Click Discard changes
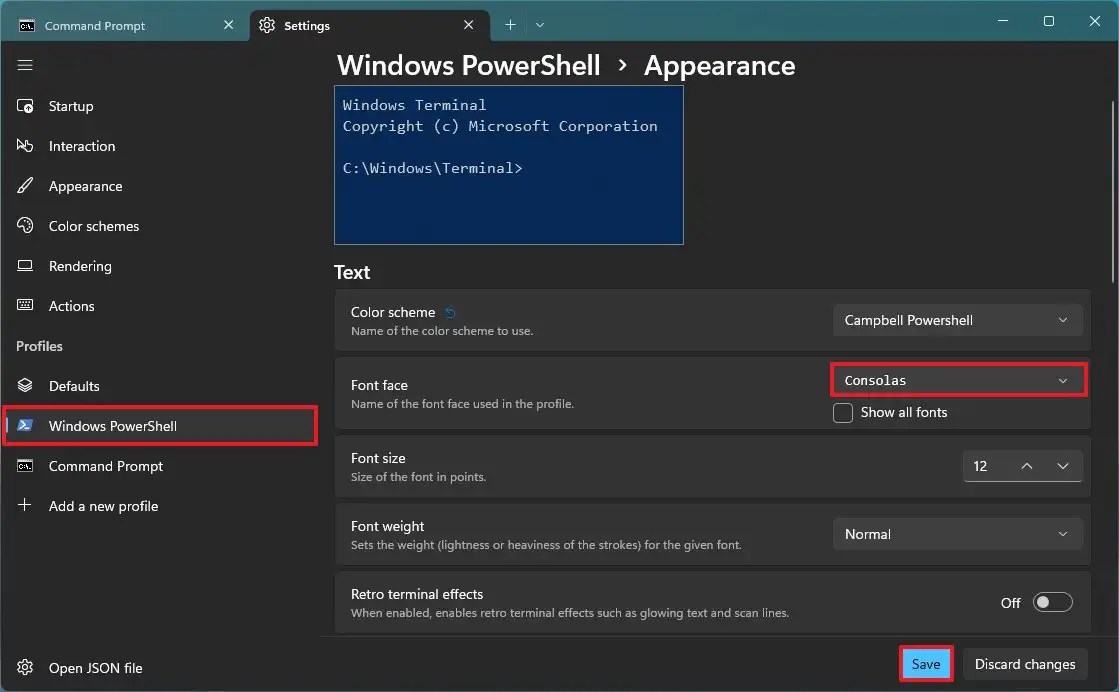Screen dimensions: 1119x692 tap(1024, 663)
